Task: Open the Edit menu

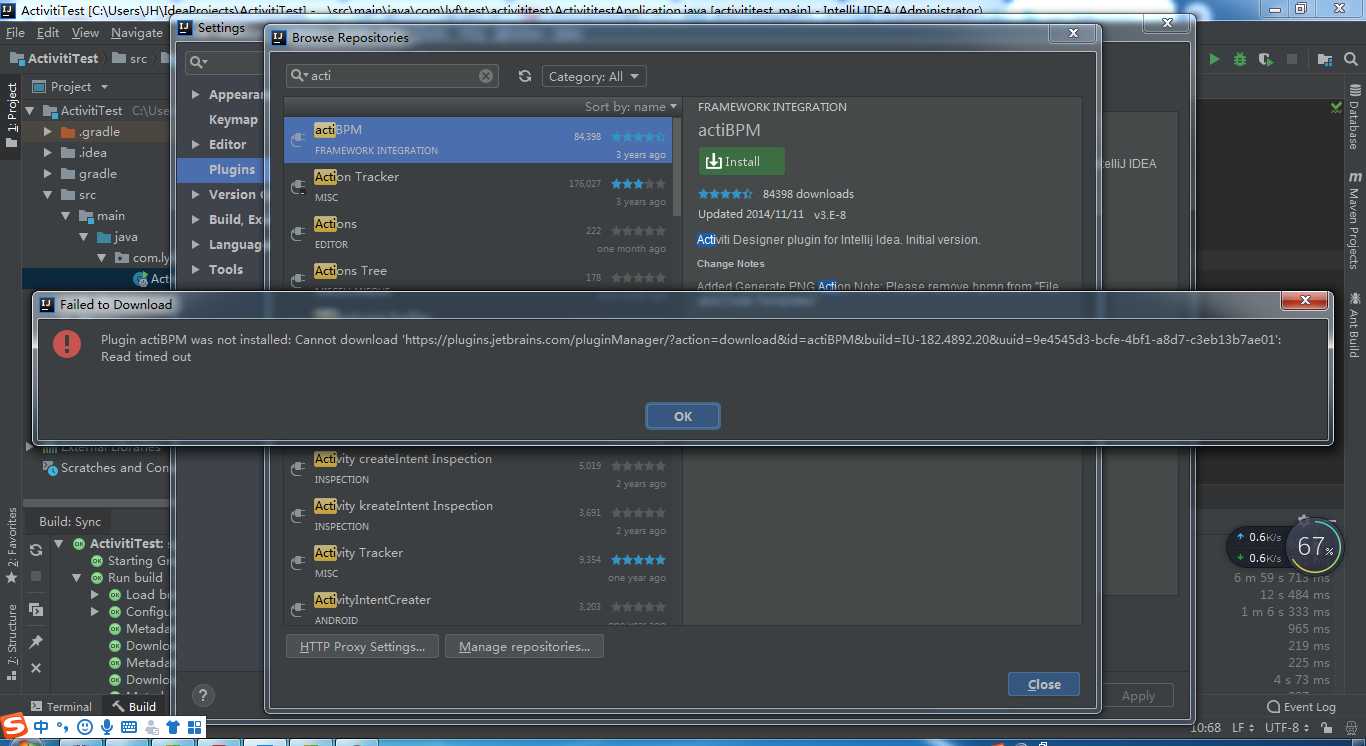Action: (48, 33)
